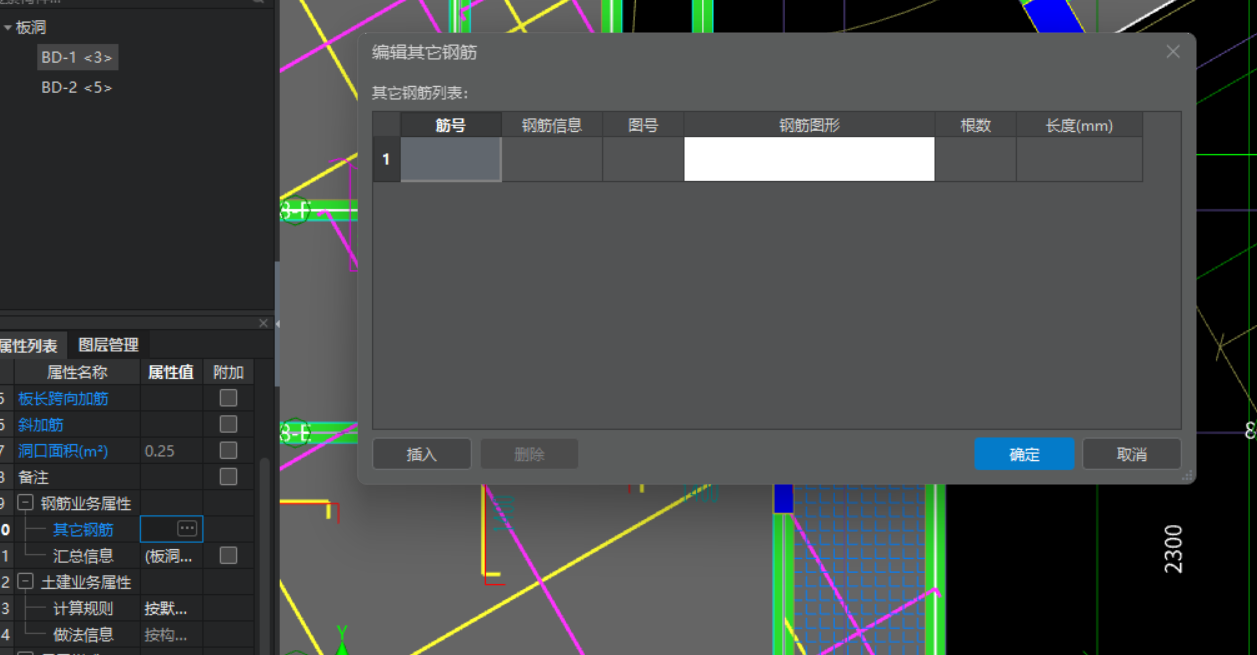
Task: Click the white 钢筋图形 cell
Action: pyautogui.click(x=809, y=159)
